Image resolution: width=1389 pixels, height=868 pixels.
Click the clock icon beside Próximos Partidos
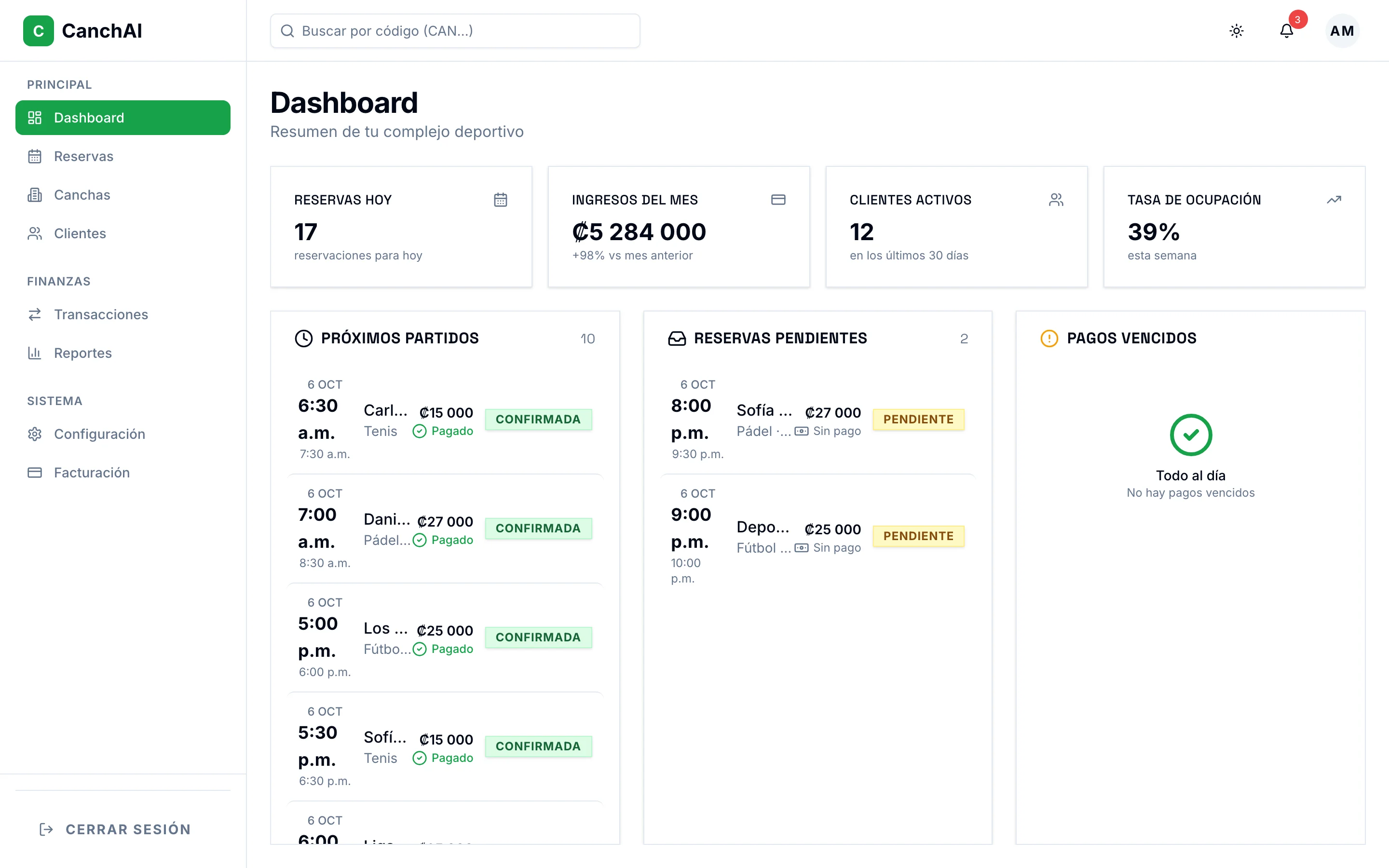[304, 339]
